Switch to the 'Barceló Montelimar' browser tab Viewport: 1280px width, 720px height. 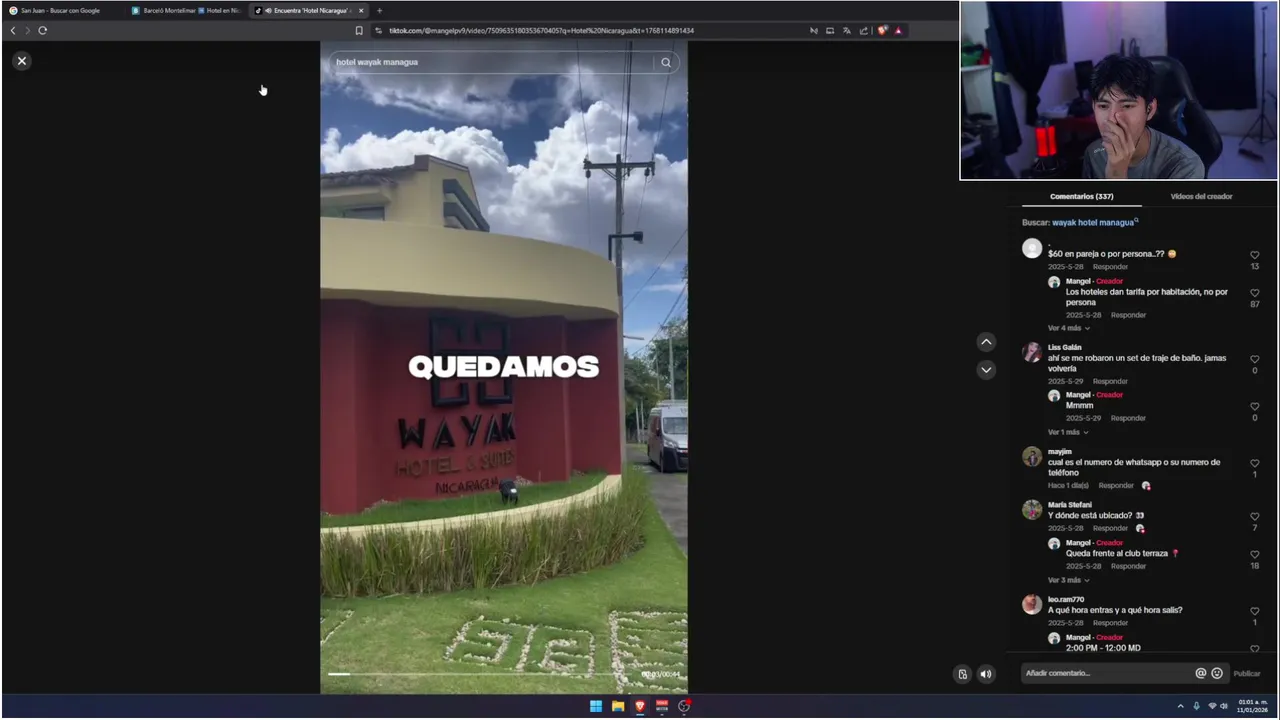163,10
